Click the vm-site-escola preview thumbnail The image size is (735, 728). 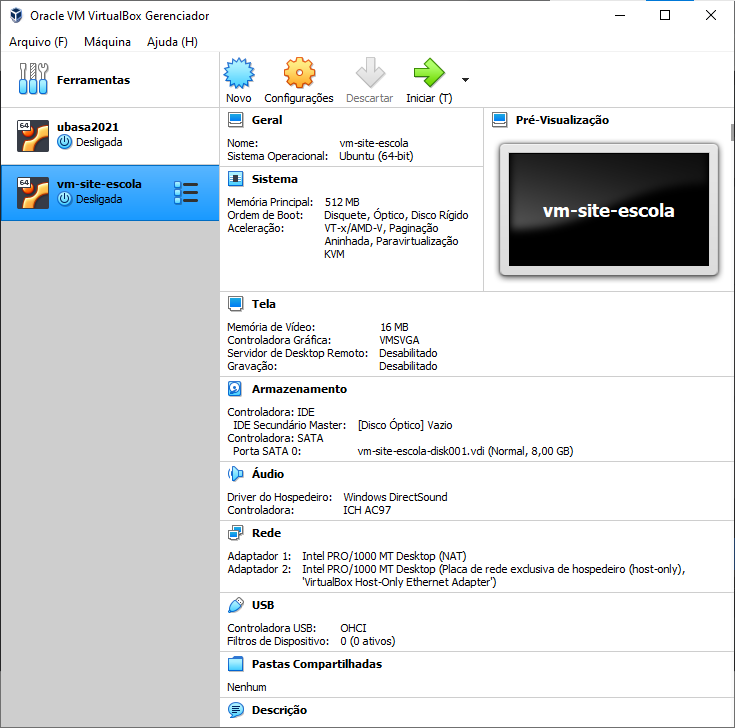(x=608, y=210)
